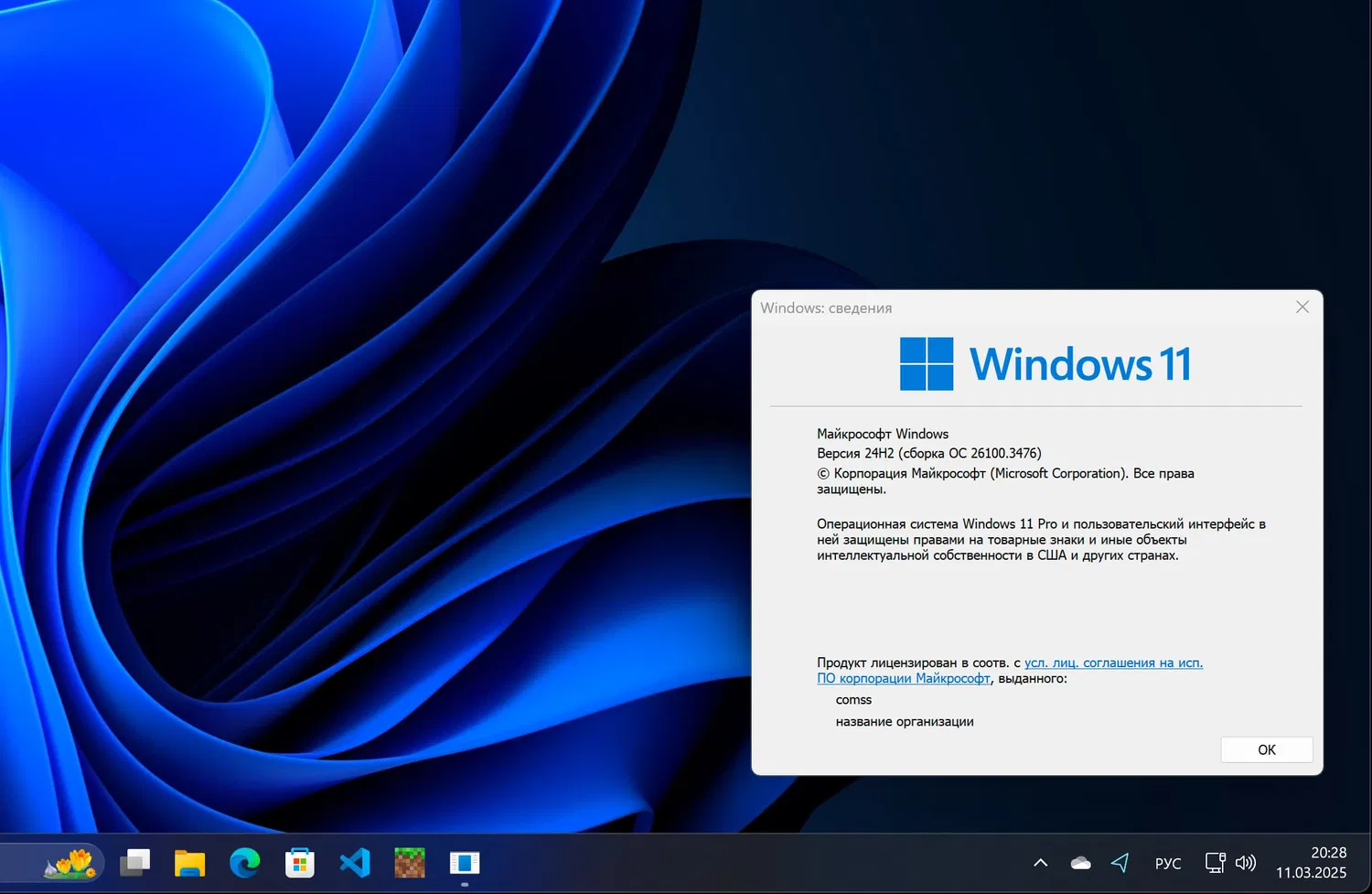Open the Minecraft grass block icon
The image size is (1372, 894).
410,863
